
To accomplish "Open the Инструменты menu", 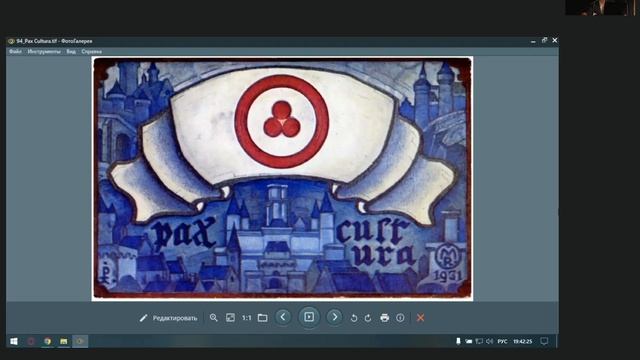I will (44, 51).
